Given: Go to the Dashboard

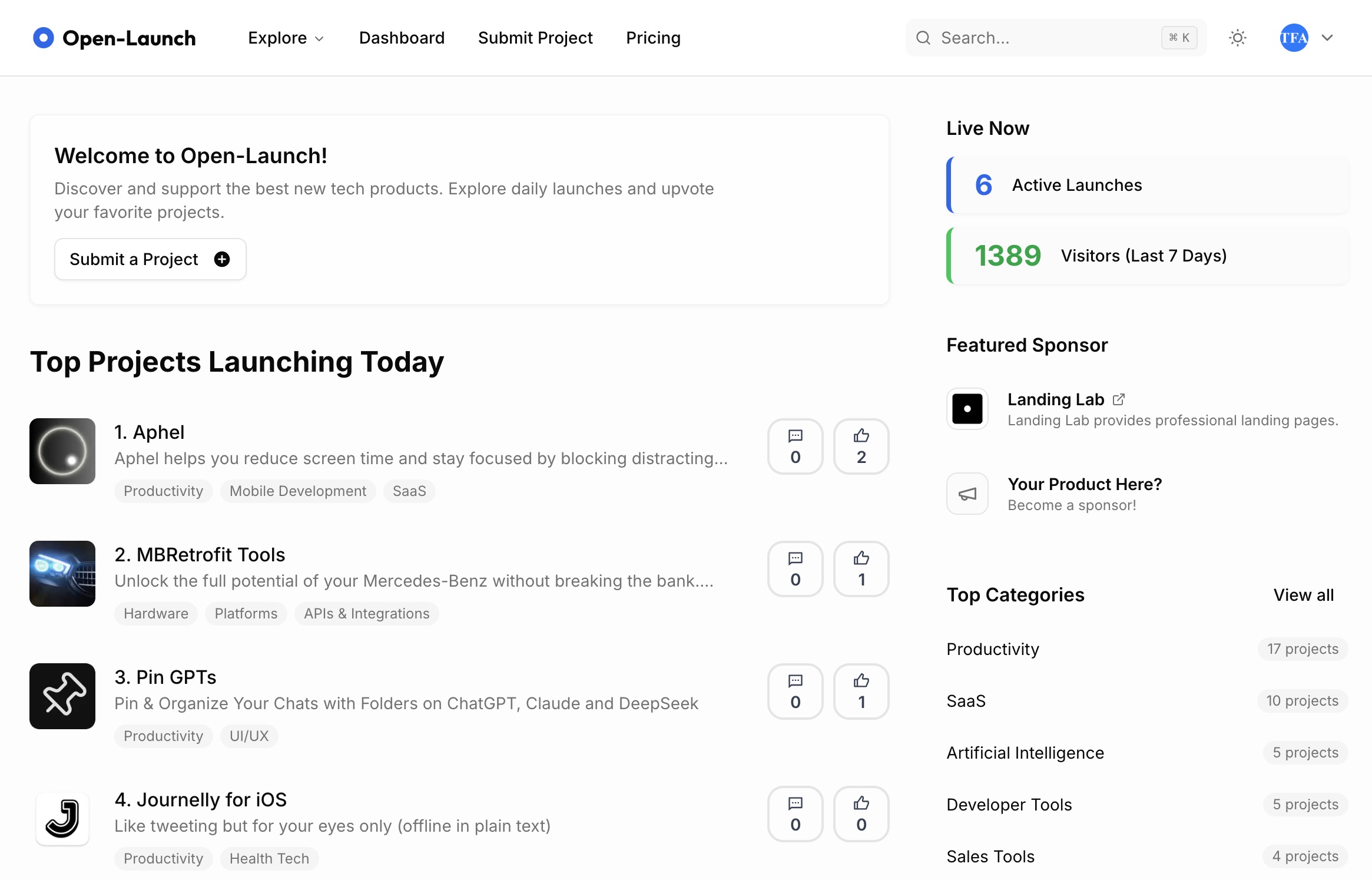Looking at the screenshot, I should coord(402,38).
